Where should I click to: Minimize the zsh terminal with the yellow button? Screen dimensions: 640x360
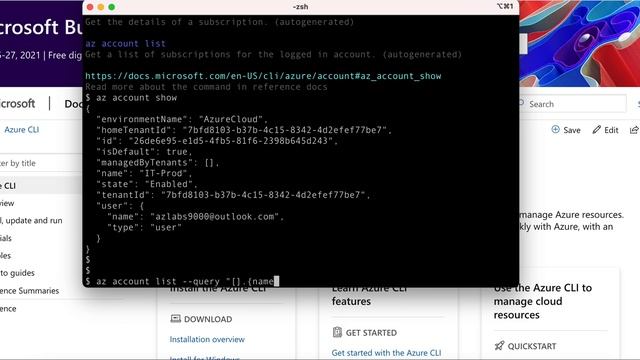[x=101, y=7]
